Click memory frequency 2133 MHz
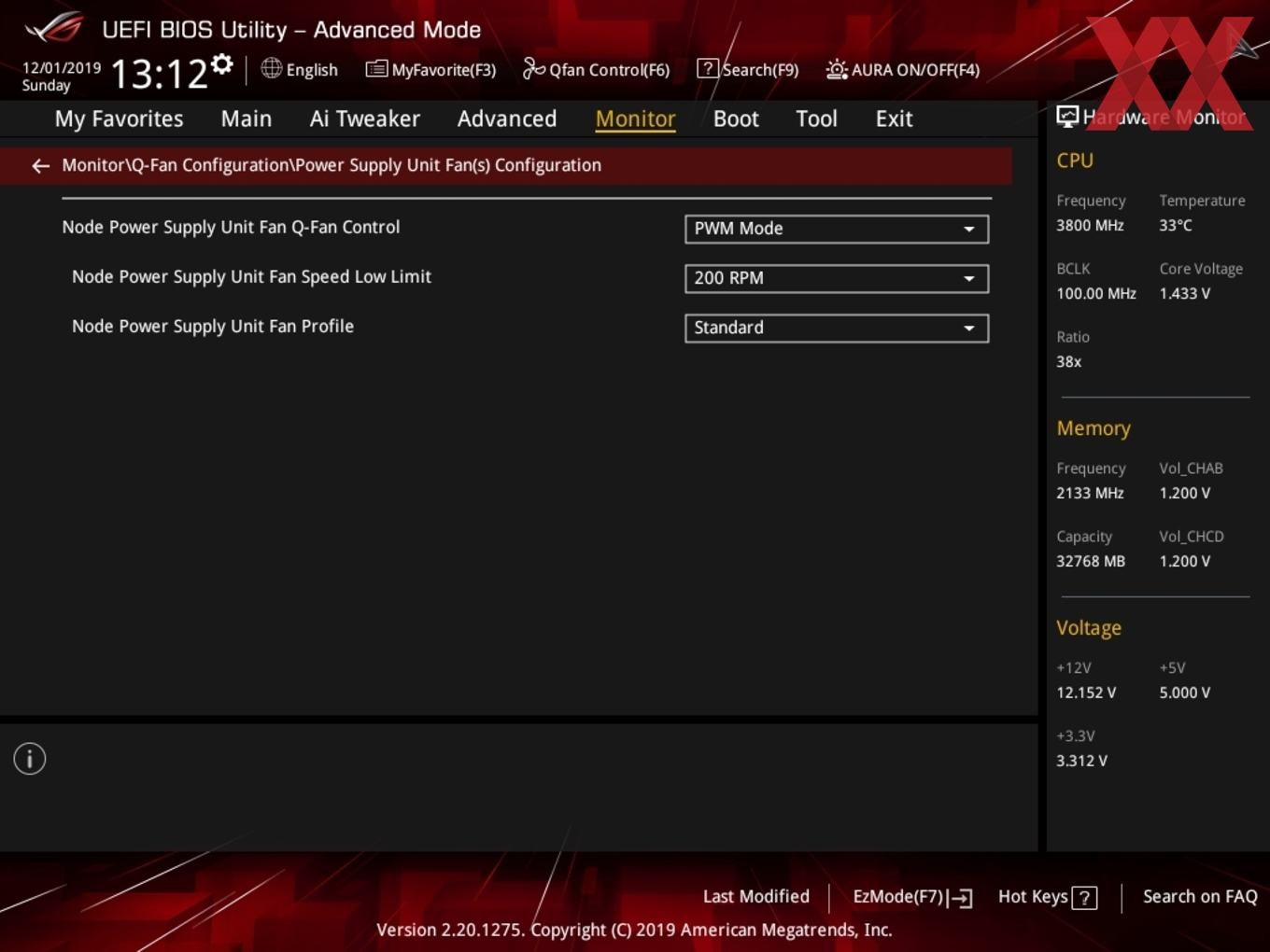The height and width of the screenshot is (952, 1270). point(1090,493)
